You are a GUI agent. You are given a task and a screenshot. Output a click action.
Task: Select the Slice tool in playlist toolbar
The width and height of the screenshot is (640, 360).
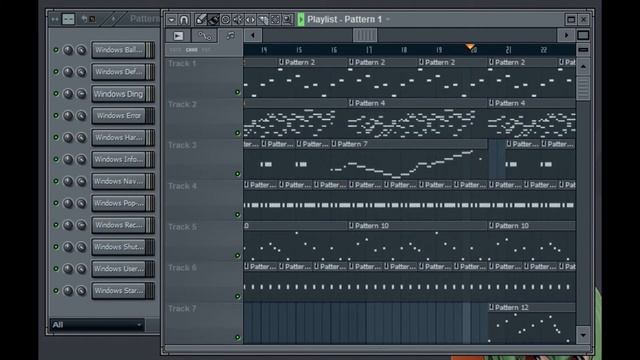(263, 19)
